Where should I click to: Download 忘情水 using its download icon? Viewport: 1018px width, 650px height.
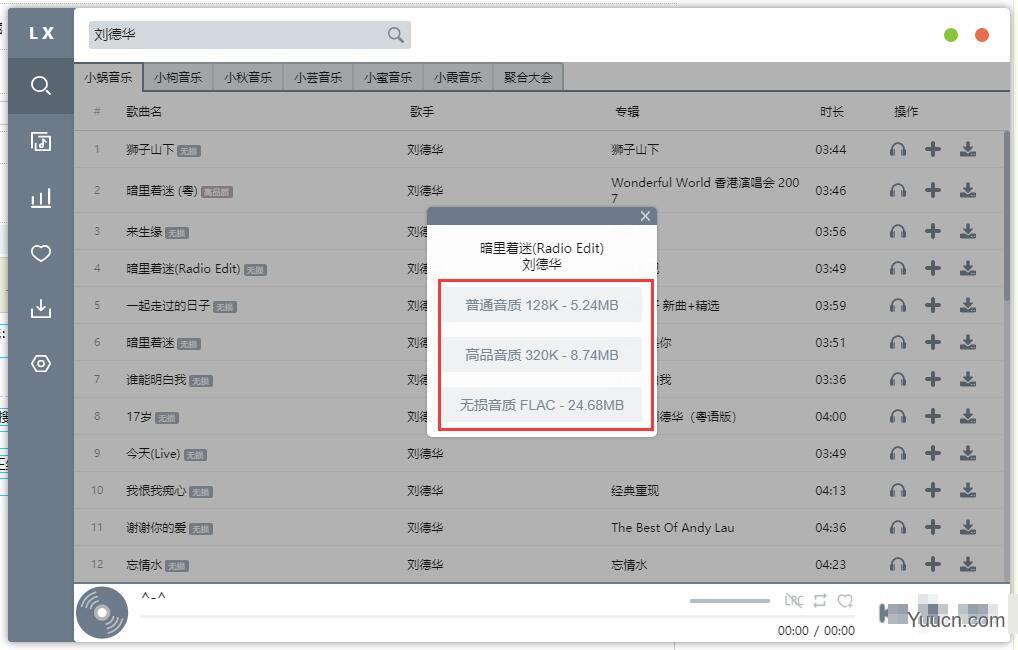(968, 564)
